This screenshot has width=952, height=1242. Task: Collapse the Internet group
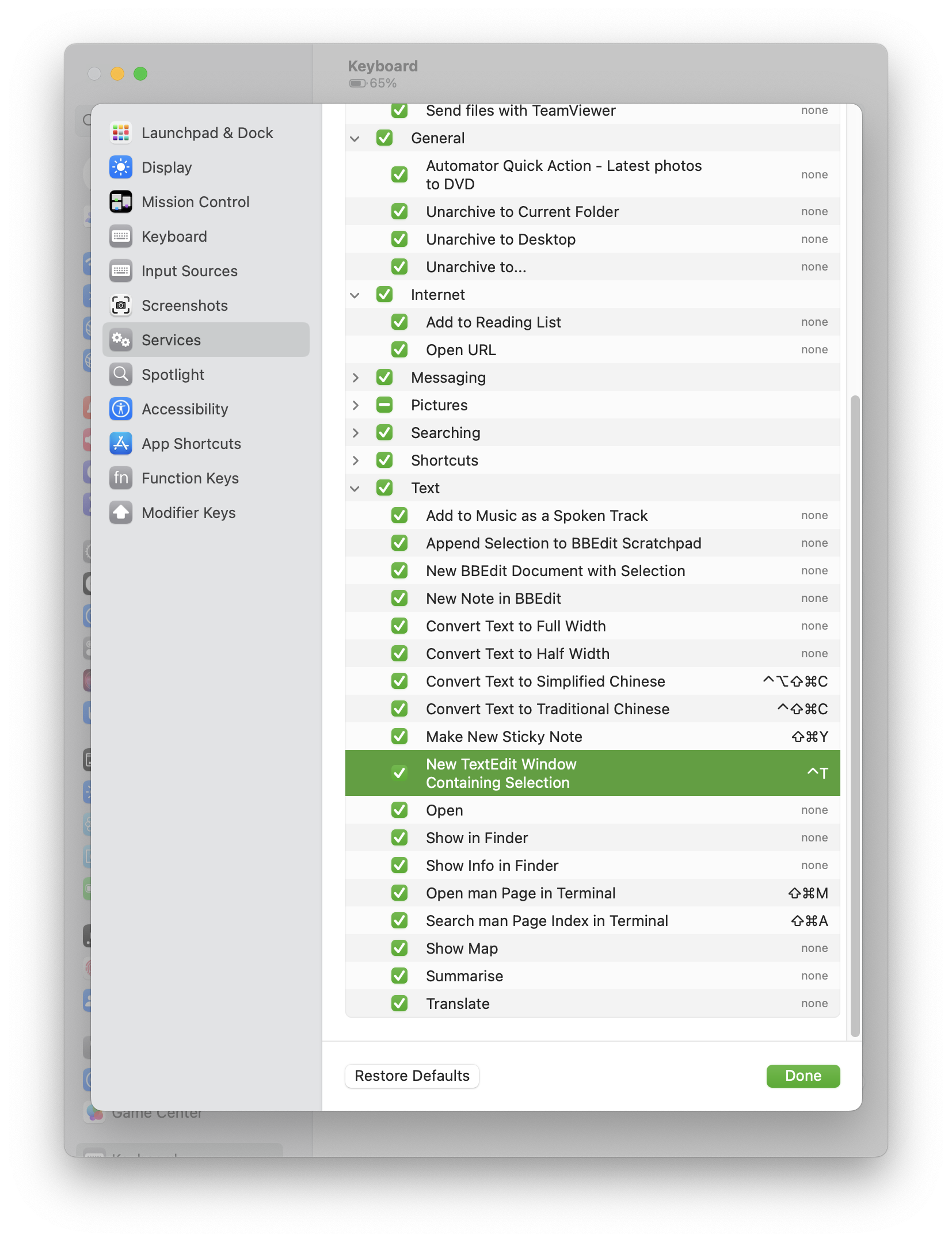[355, 295]
